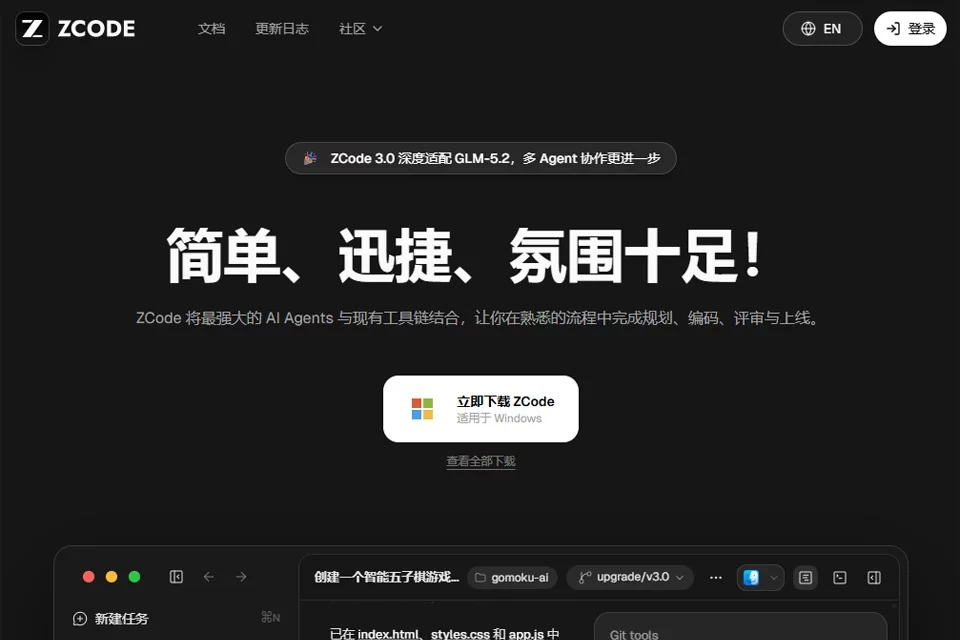Viewport: 960px width, 640px height.
Task: Click the party popper icon in banner
Action: pos(310,158)
